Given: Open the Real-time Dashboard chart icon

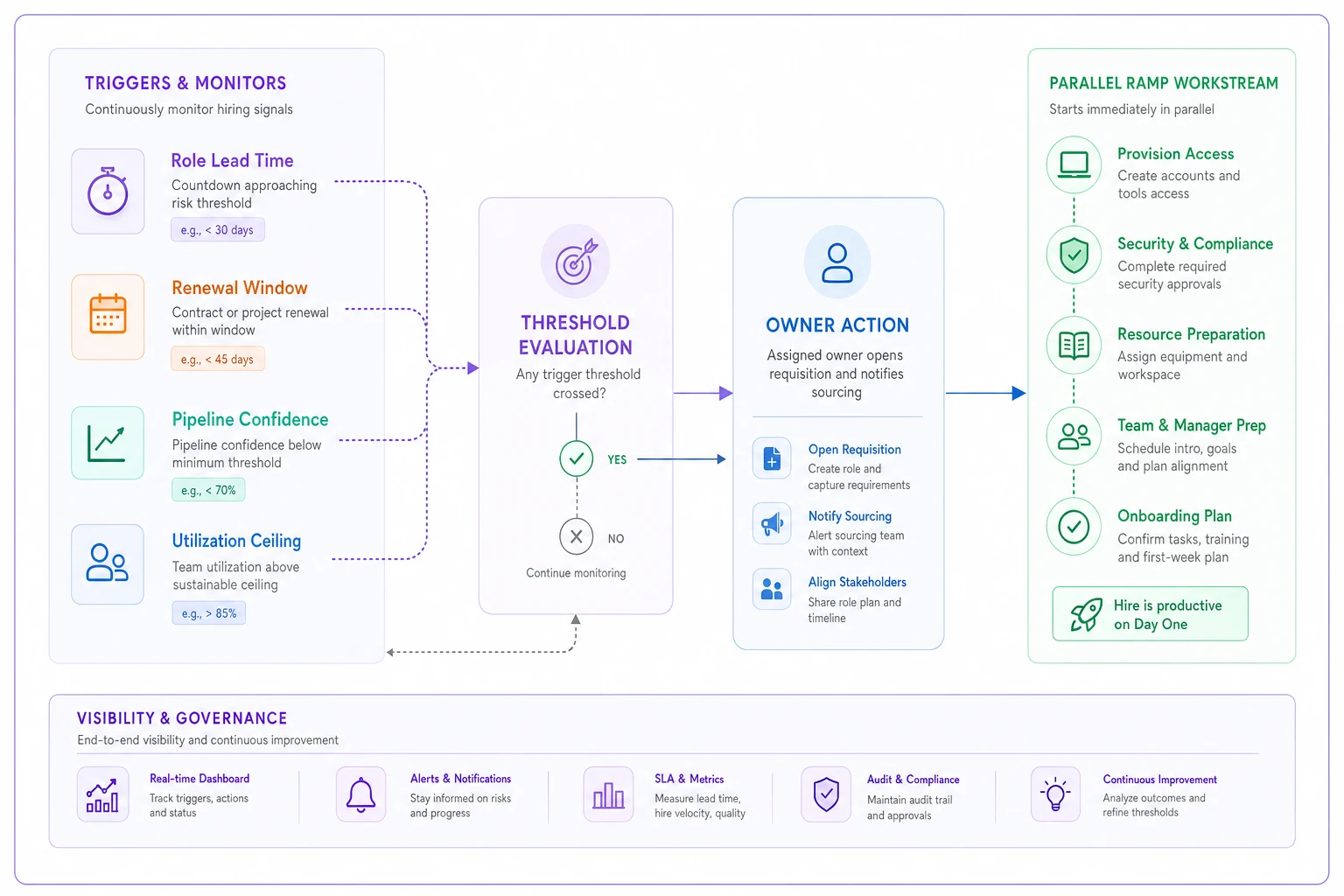Looking at the screenshot, I should (x=102, y=794).
